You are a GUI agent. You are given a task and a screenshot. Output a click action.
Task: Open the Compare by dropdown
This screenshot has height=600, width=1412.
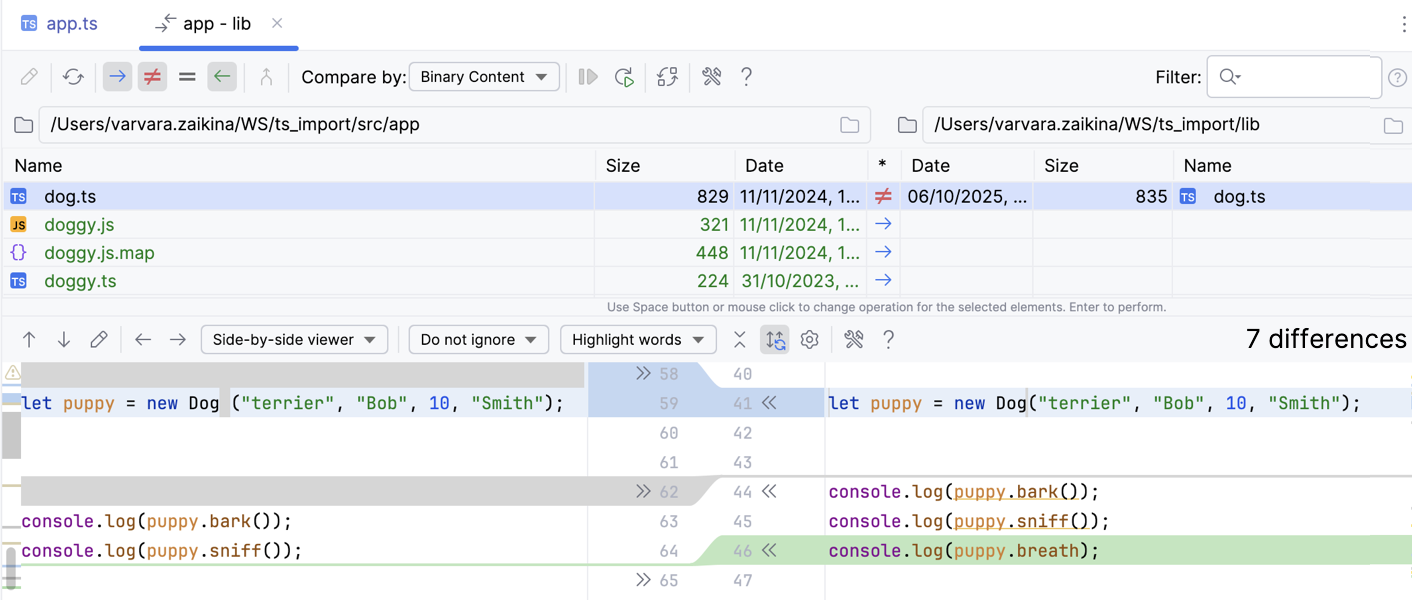pos(484,77)
